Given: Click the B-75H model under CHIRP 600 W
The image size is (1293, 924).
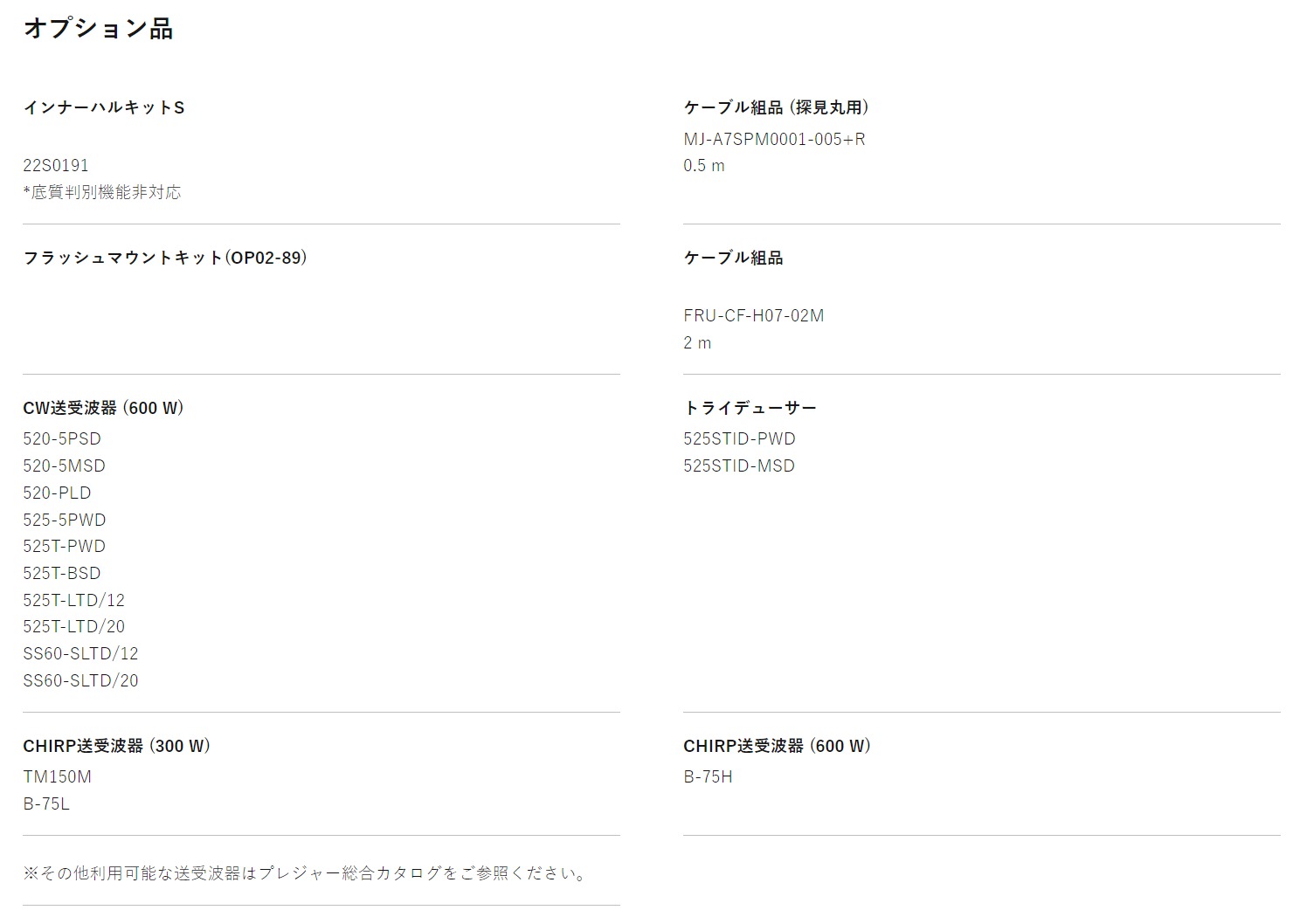Looking at the screenshot, I should pyautogui.click(x=708, y=776).
